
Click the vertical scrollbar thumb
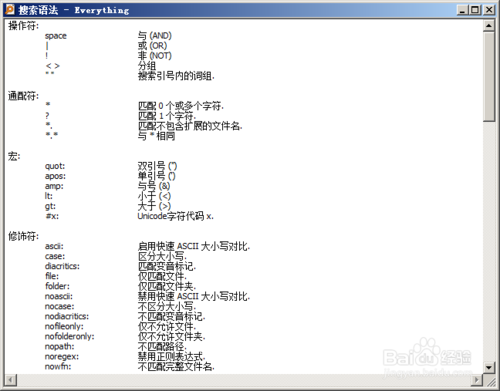coord(489,77)
